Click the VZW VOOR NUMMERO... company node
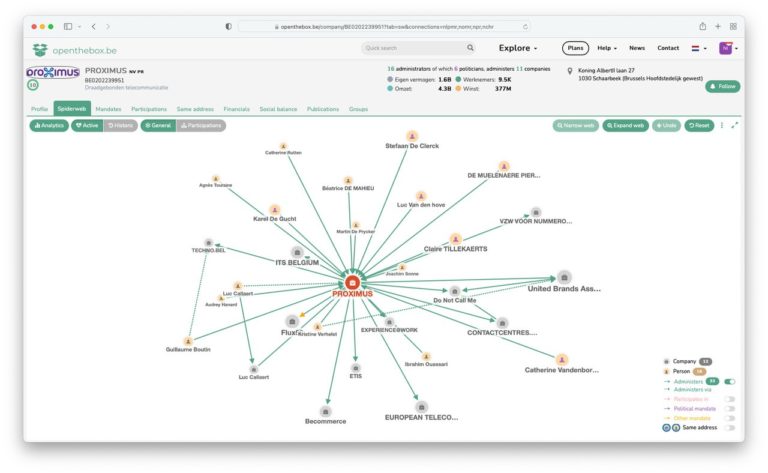The image size is (768, 473). click(x=536, y=213)
